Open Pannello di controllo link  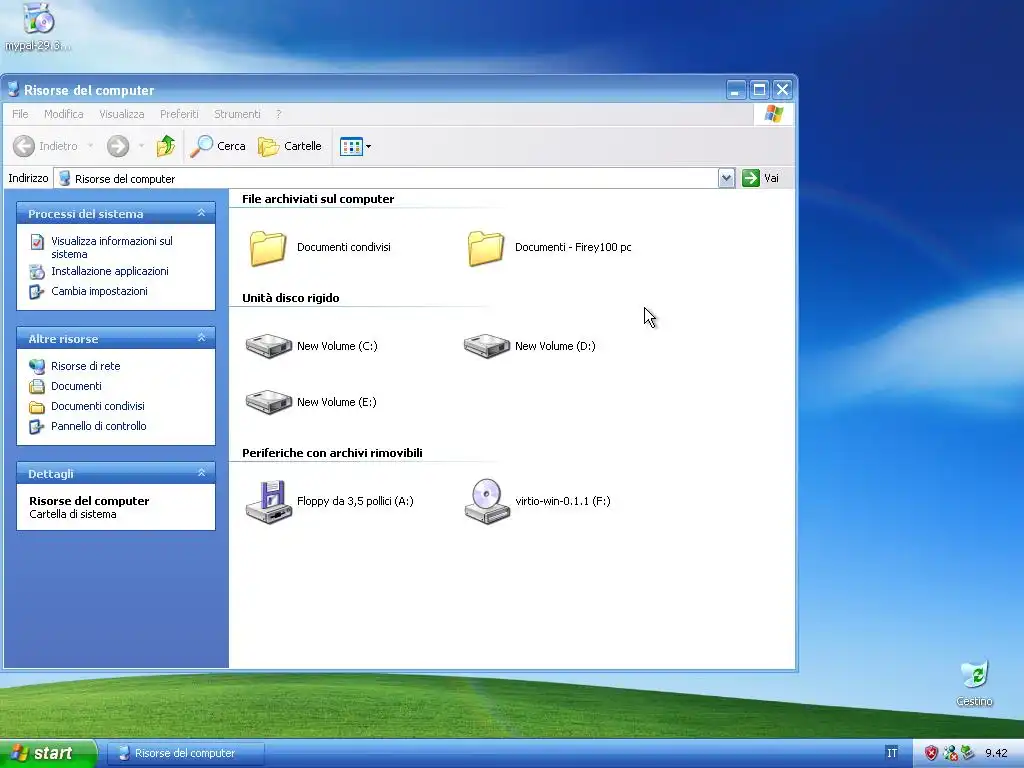[x=99, y=426]
